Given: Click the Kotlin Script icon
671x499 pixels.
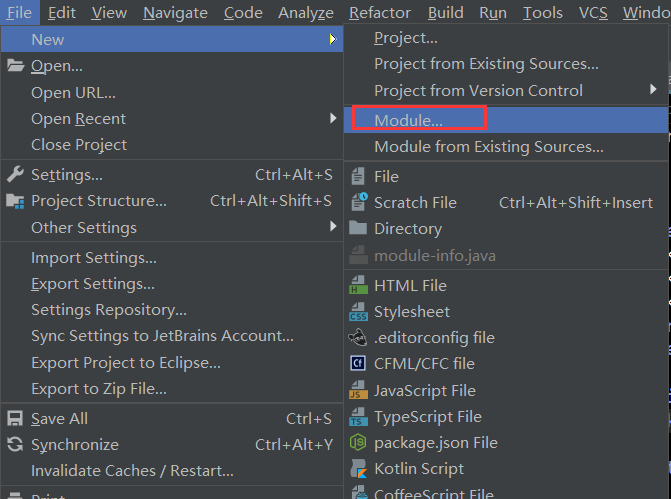Looking at the screenshot, I should (x=358, y=469).
